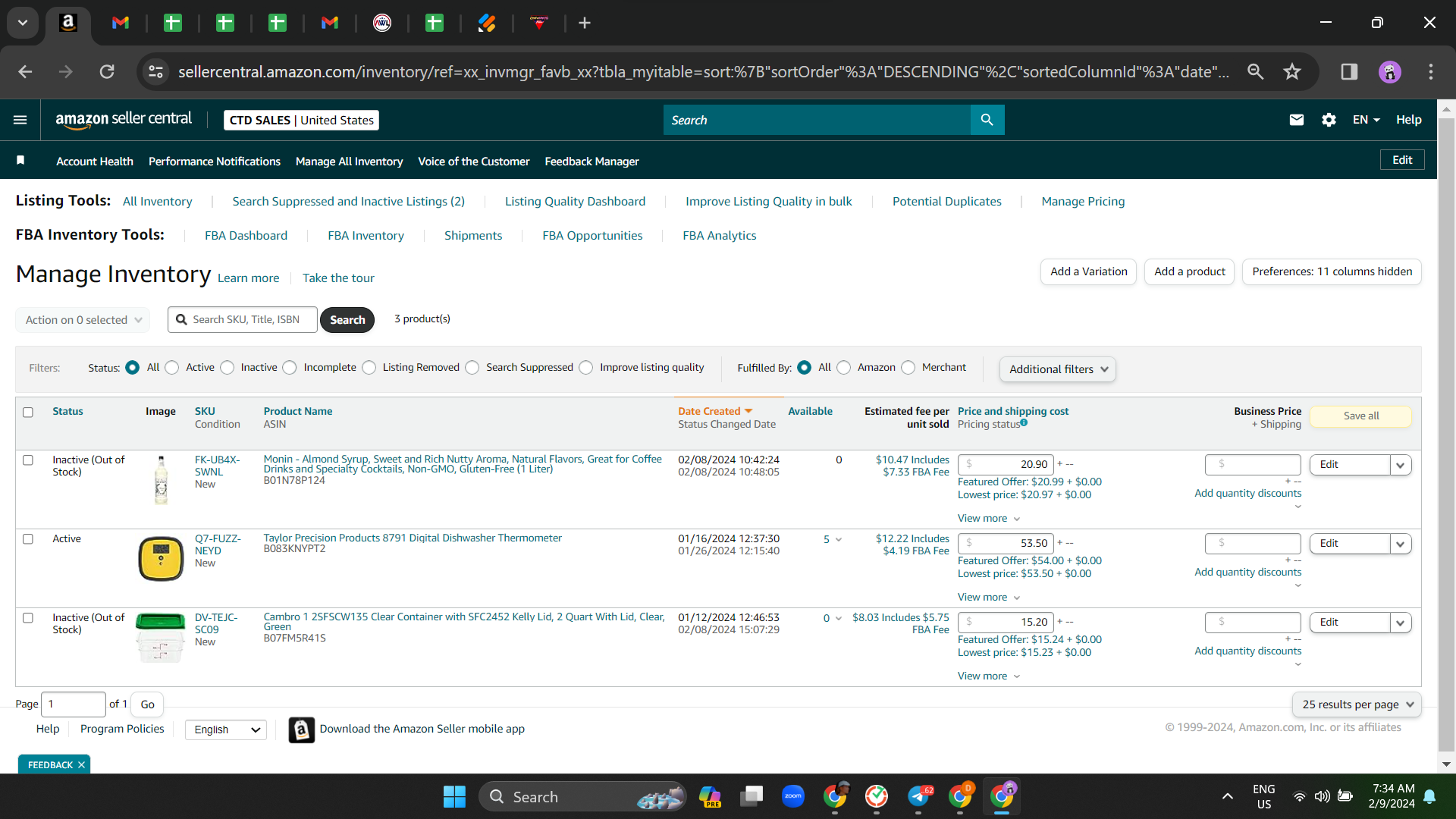Open the English language selector at the bottom
This screenshot has width=1456, height=819.
click(x=226, y=730)
